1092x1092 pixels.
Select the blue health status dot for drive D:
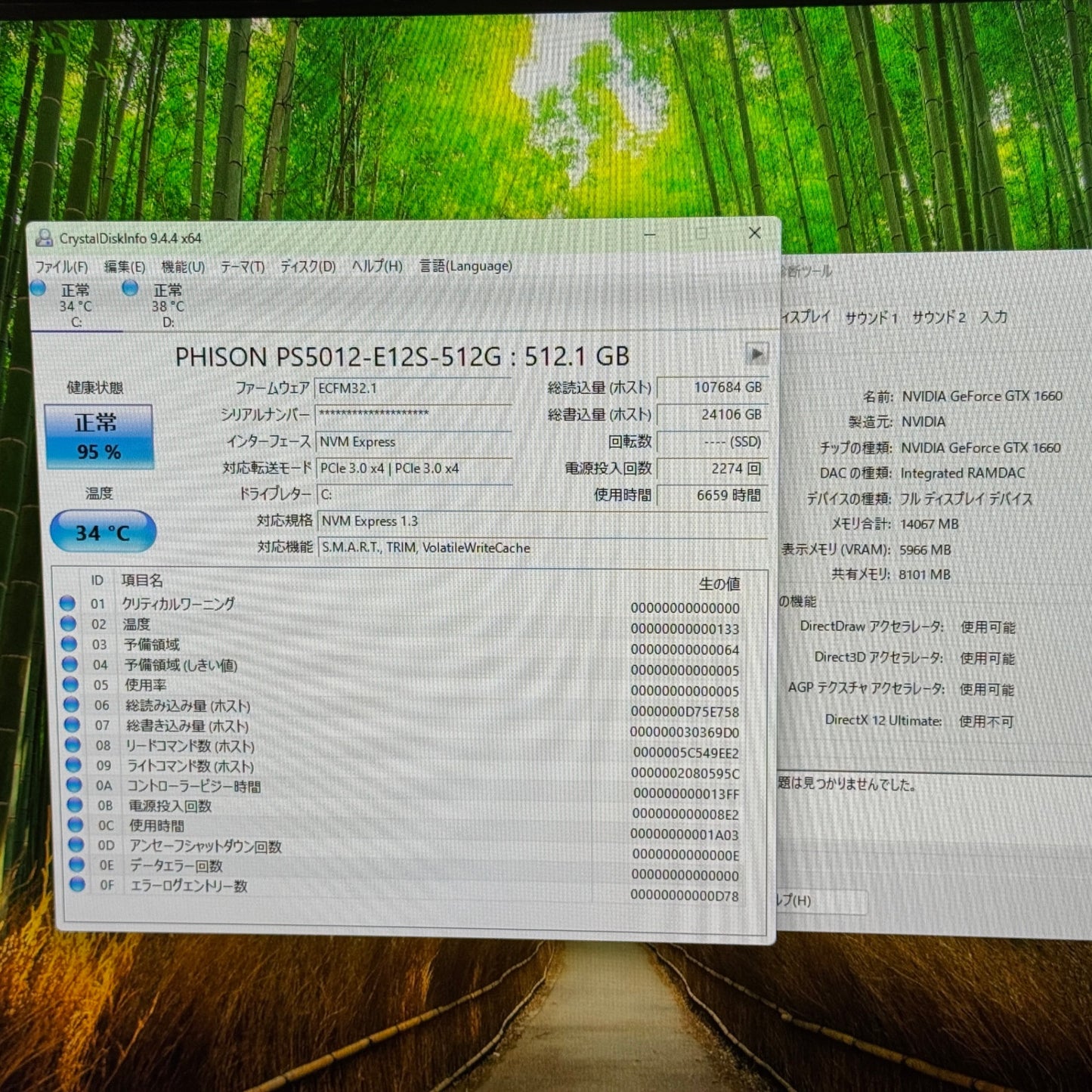click(129, 289)
